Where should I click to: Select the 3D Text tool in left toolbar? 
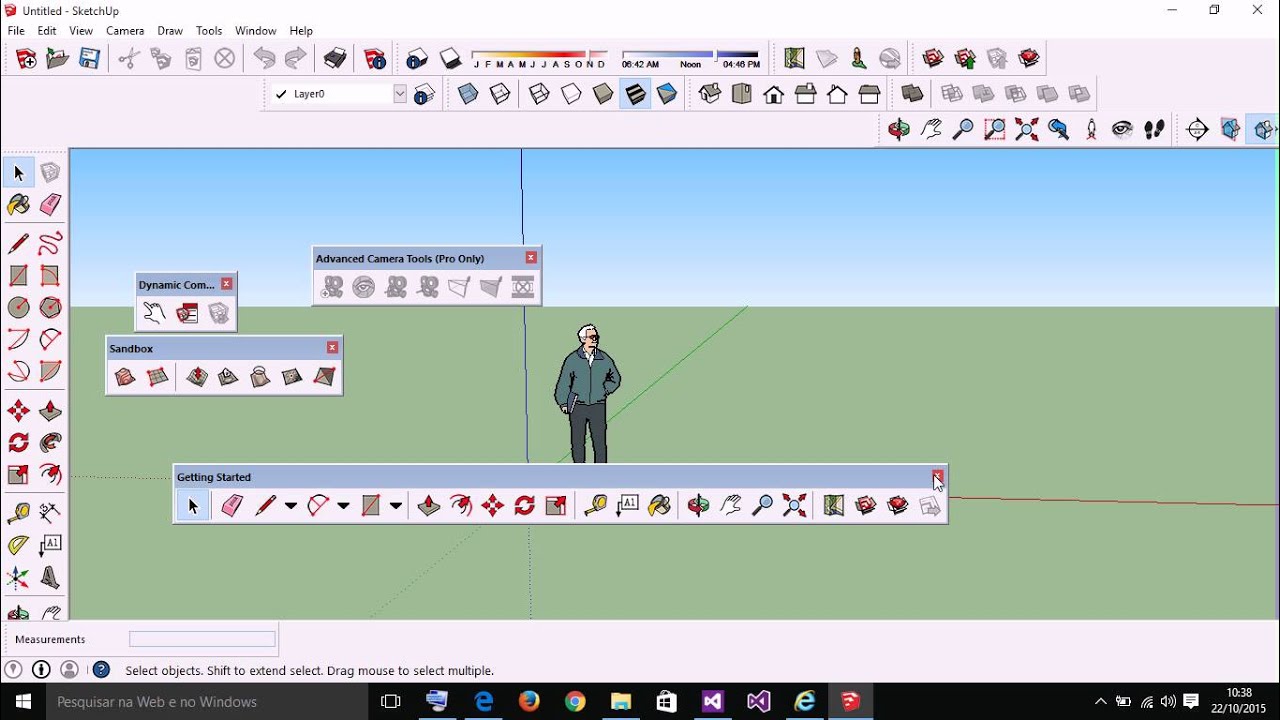point(50,578)
